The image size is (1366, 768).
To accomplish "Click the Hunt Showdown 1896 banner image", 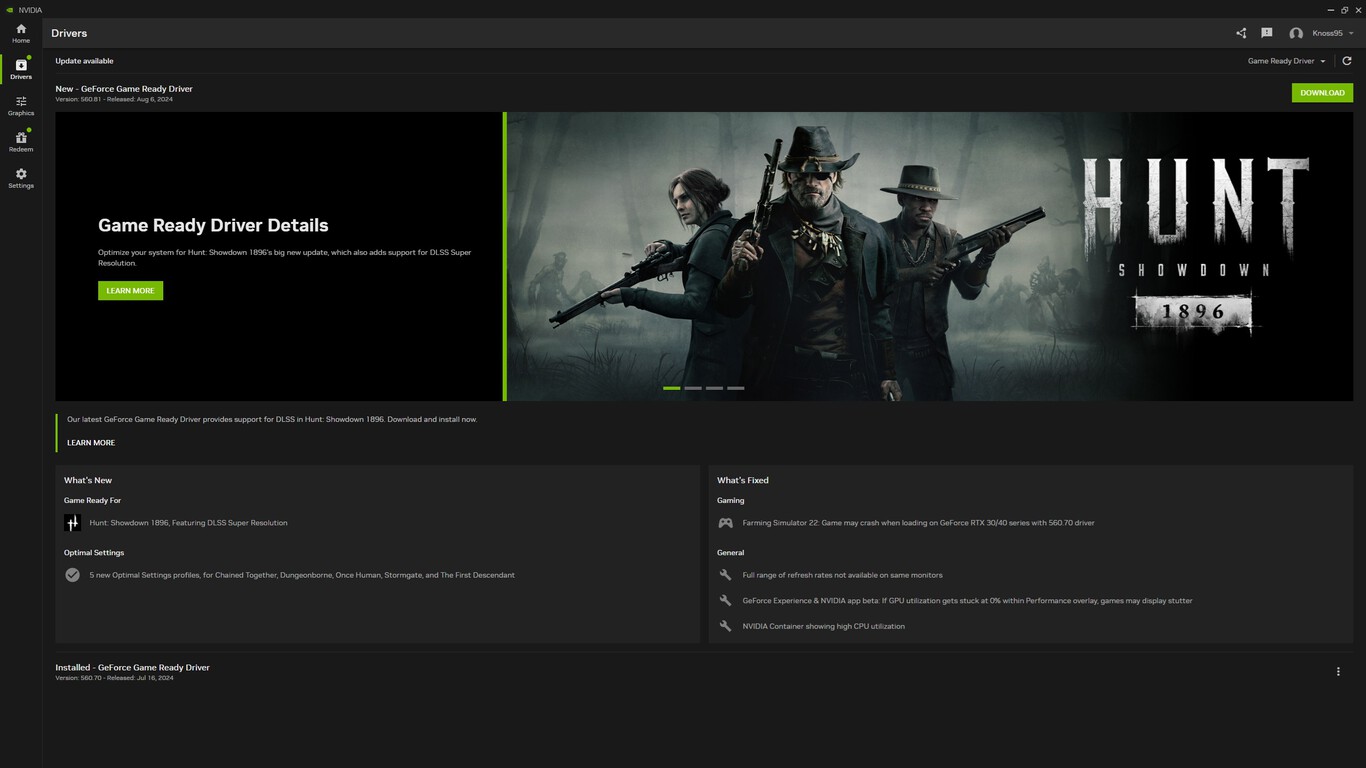I will coord(930,256).
